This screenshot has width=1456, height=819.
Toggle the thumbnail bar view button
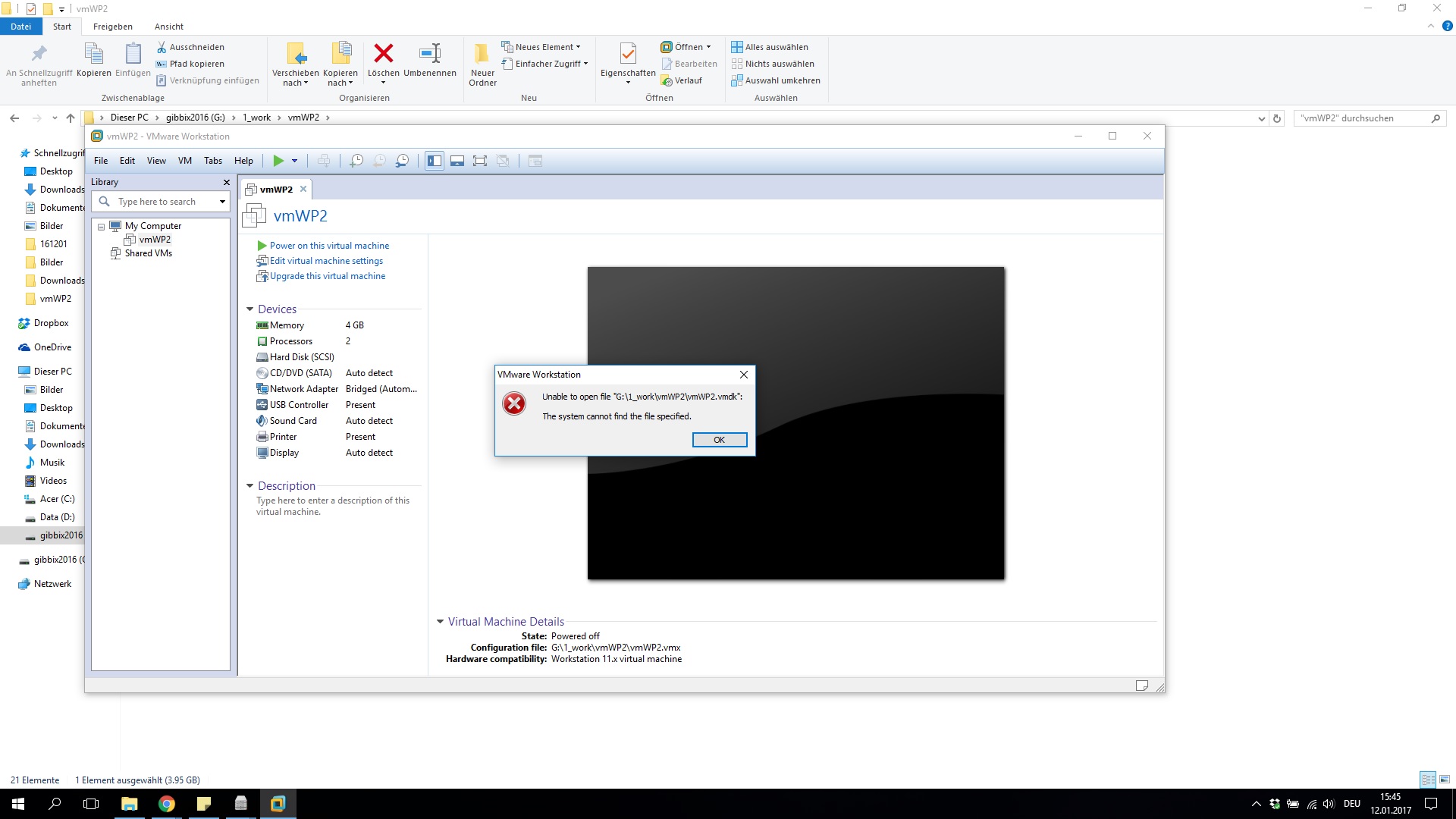point(457,161)
